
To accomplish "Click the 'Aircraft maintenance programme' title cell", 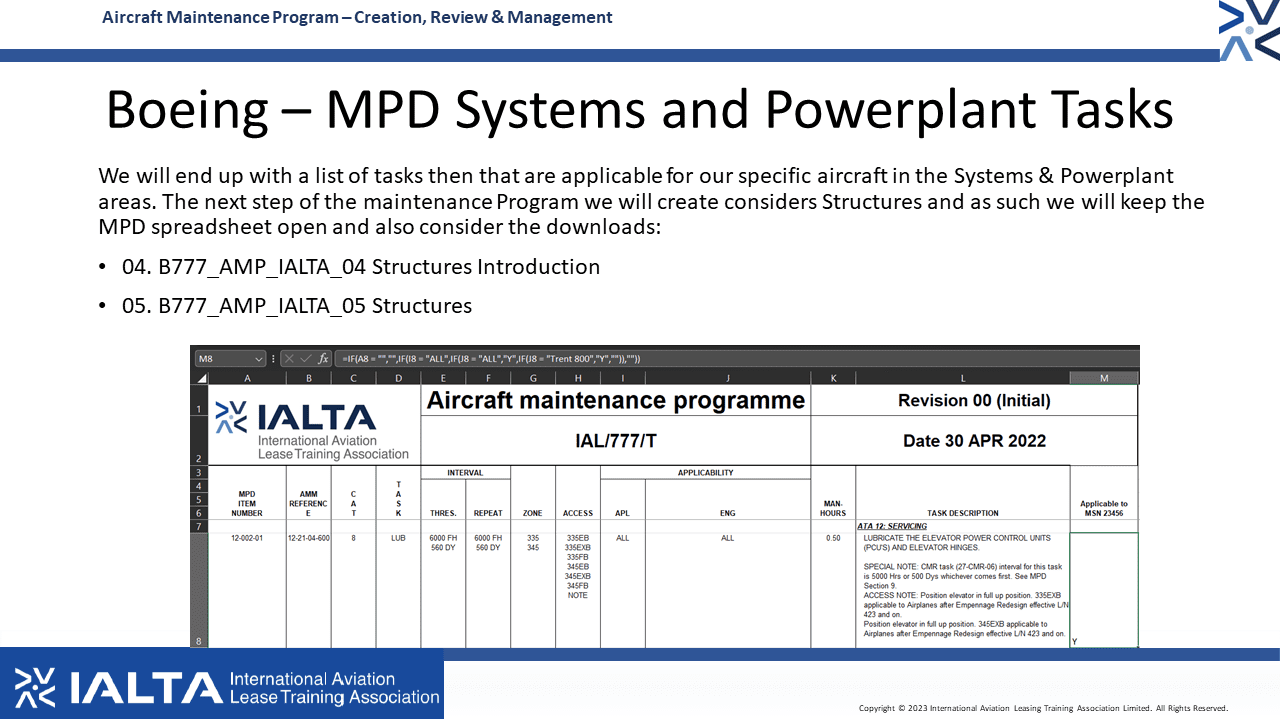I will 616,401.
